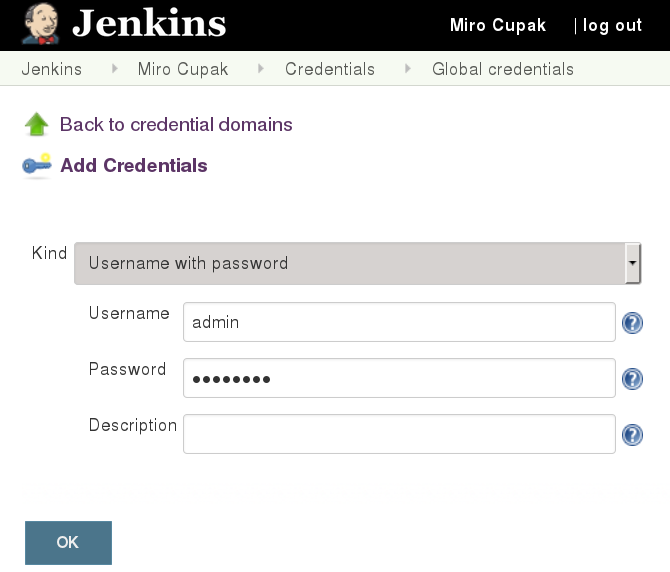Click the key Add Credentials icon
This screenshot has width=670, height=572.
click(x=37, y=166)
